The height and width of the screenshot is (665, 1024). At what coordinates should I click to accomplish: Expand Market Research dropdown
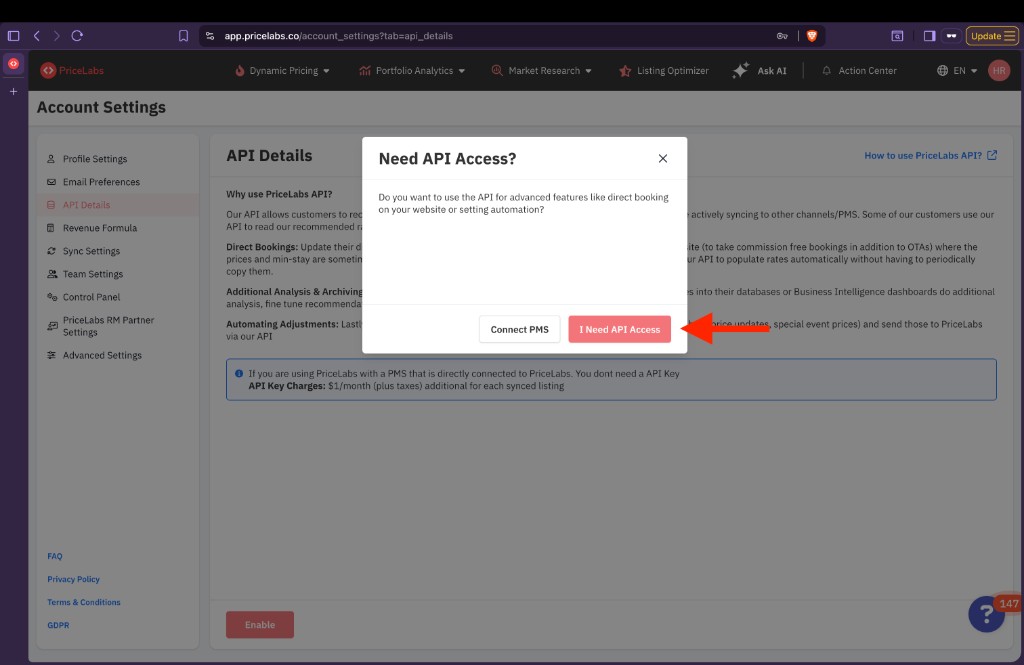click(x=541, y=71)
